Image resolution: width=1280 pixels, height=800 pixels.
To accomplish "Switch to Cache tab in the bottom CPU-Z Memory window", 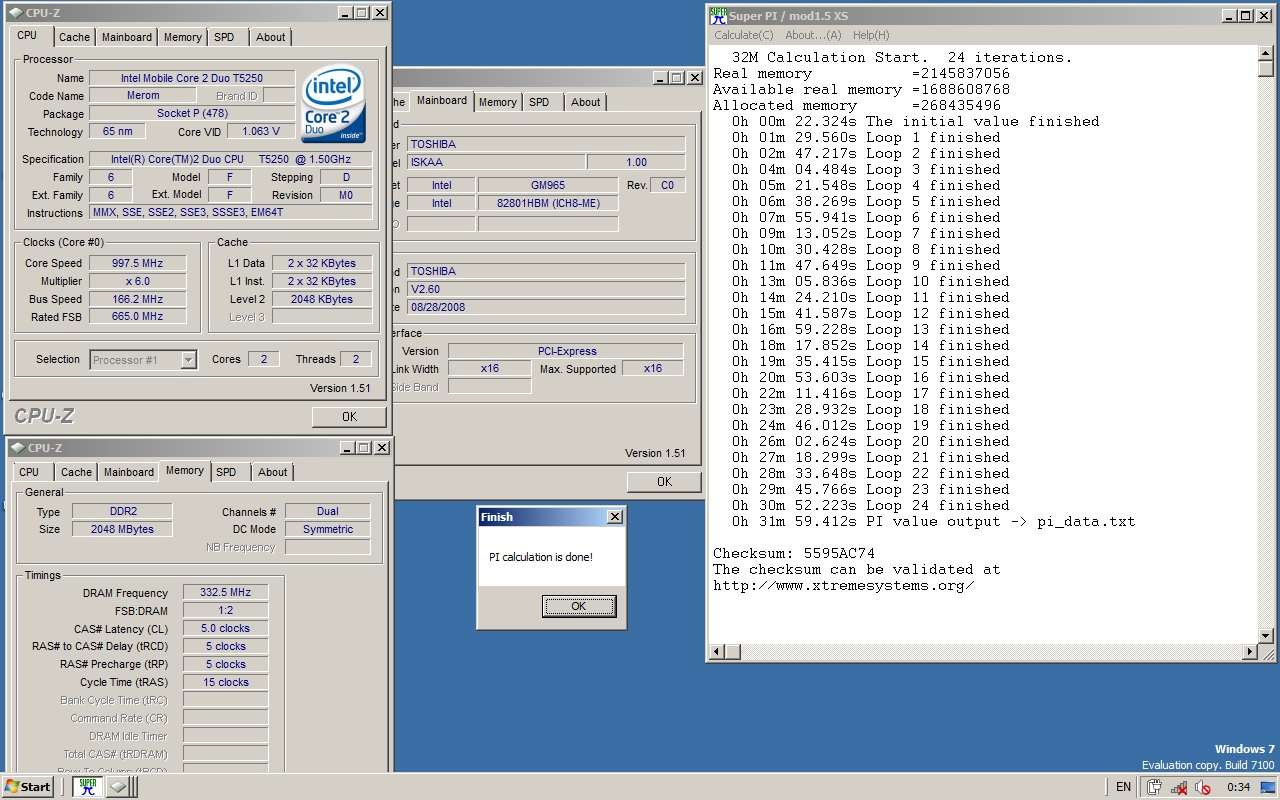I will 76,472.
